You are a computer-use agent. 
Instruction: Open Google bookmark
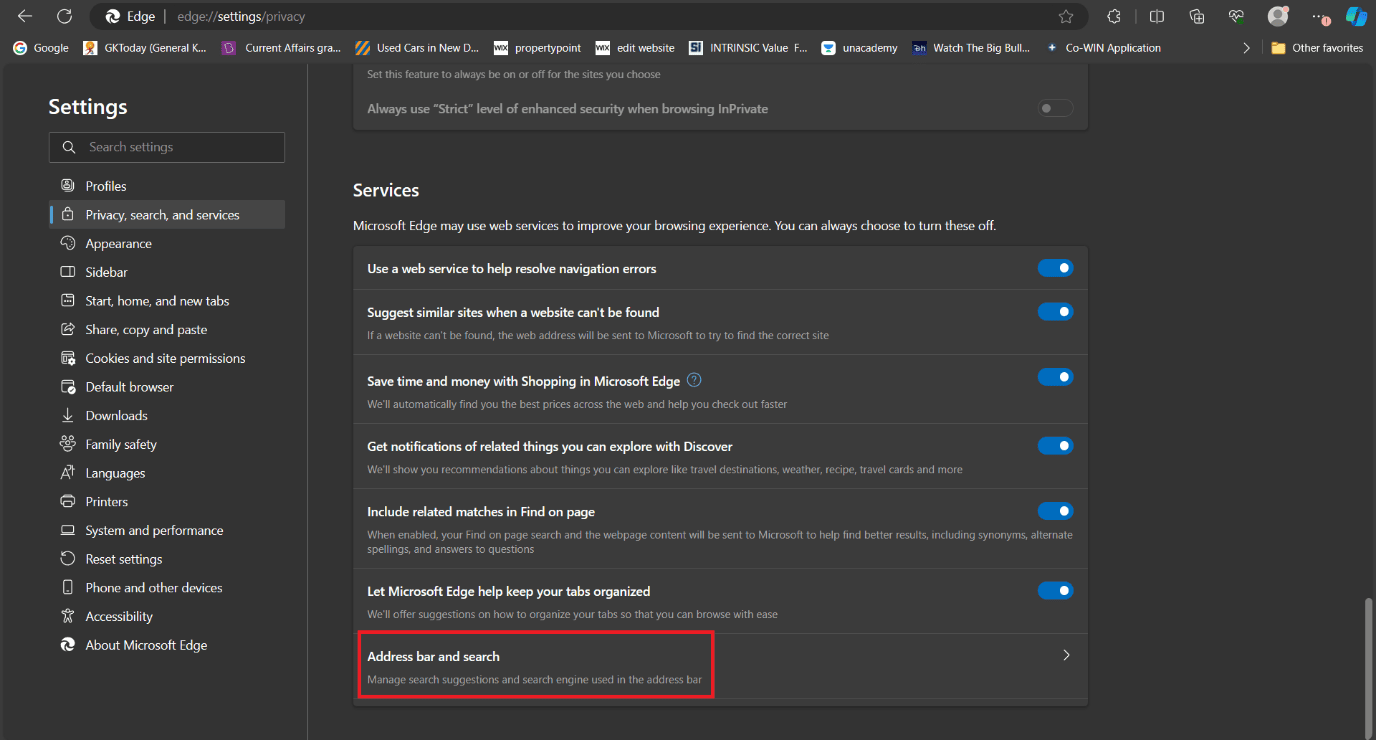(x=41, y=47)
